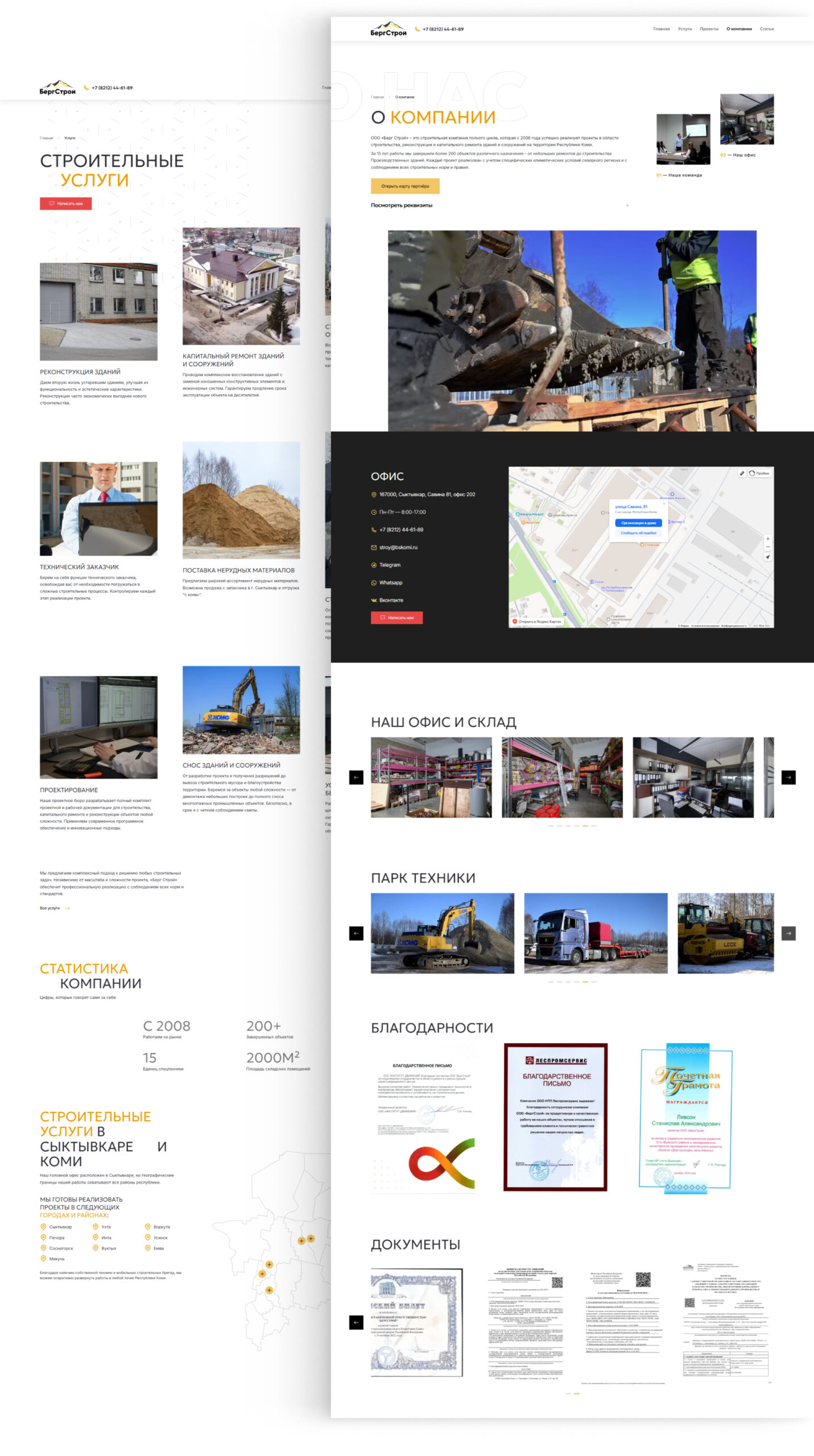814x1456 pixels.
Task: Click the pin icon beside Инта
Action: (x=96, y=1237)
